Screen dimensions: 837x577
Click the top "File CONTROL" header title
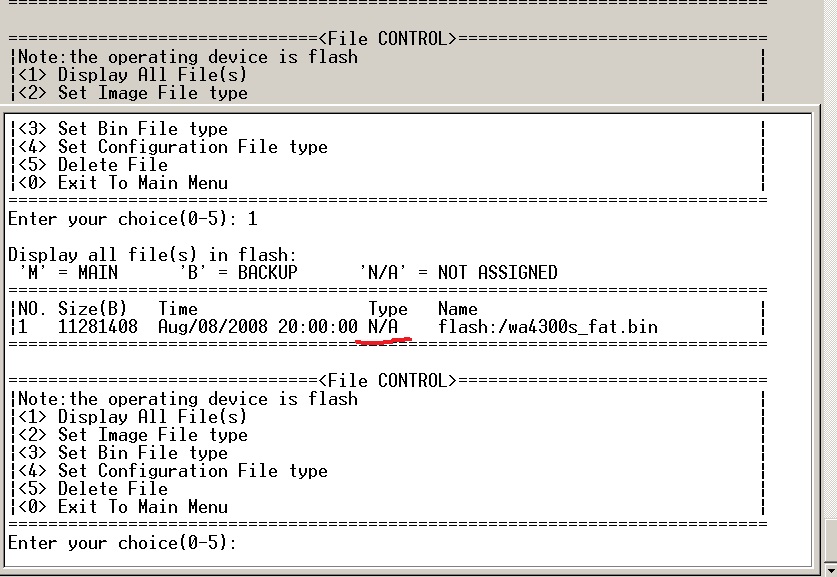point(387,39)
